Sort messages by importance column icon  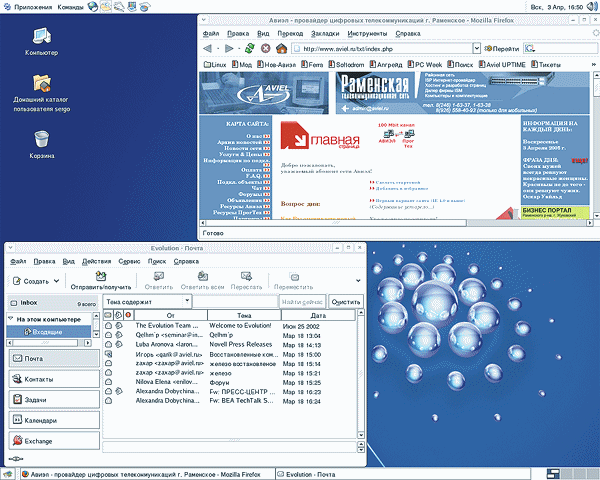click(x=128, y=315)
